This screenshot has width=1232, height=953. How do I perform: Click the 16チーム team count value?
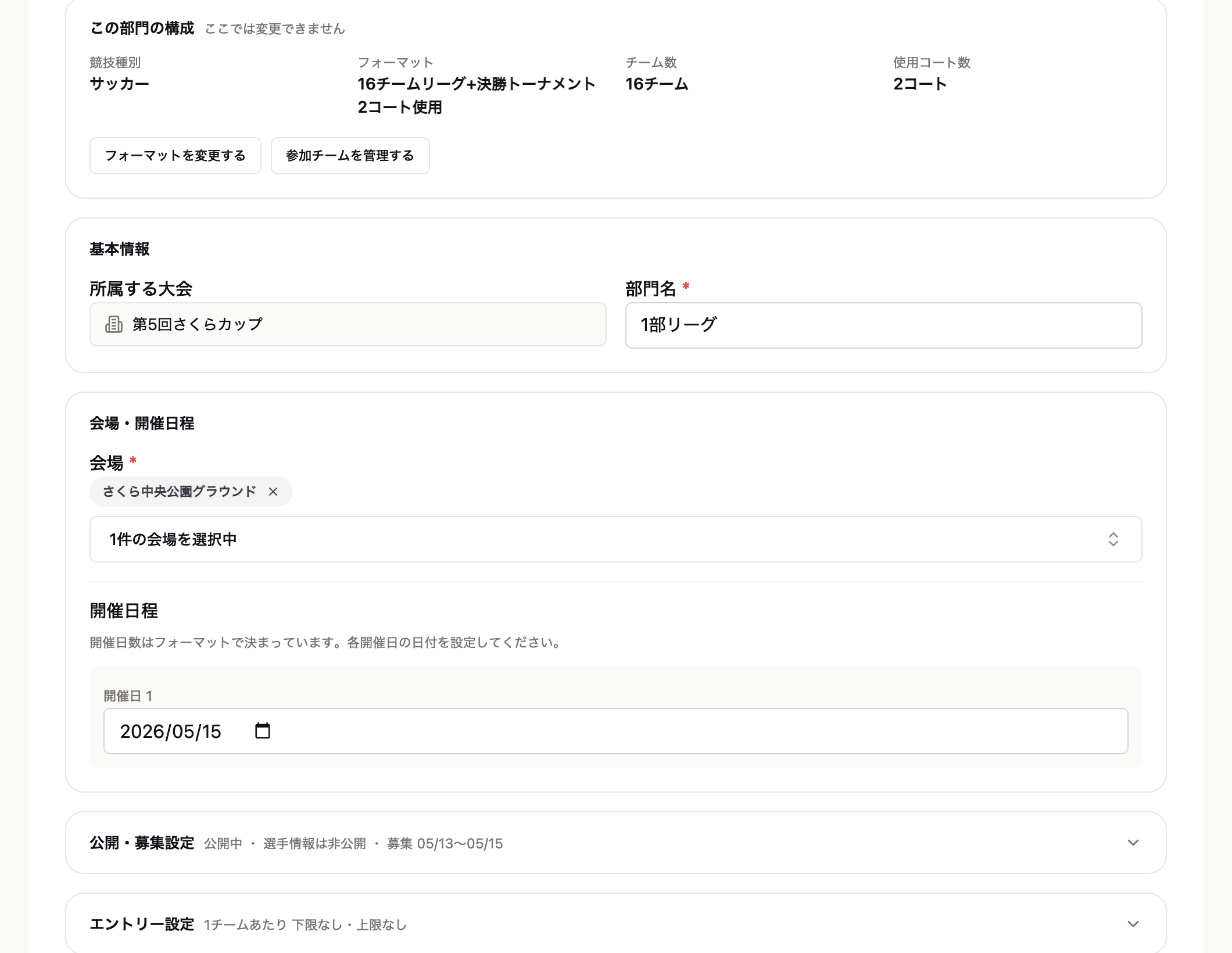point(657,84)
